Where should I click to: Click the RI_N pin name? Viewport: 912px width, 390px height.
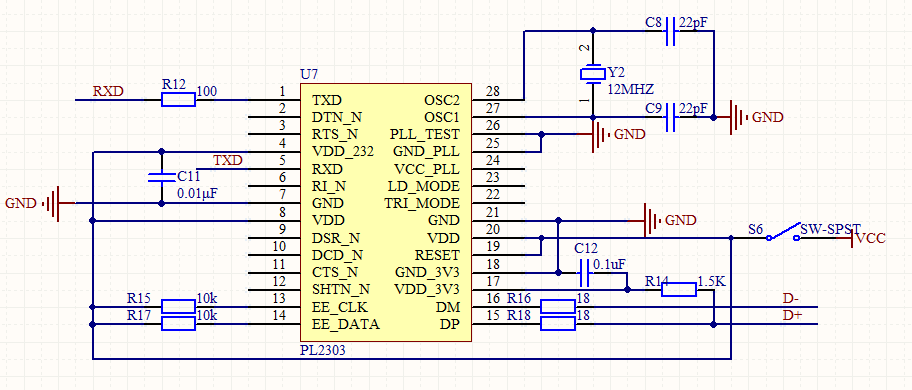(x=329, y=187)
